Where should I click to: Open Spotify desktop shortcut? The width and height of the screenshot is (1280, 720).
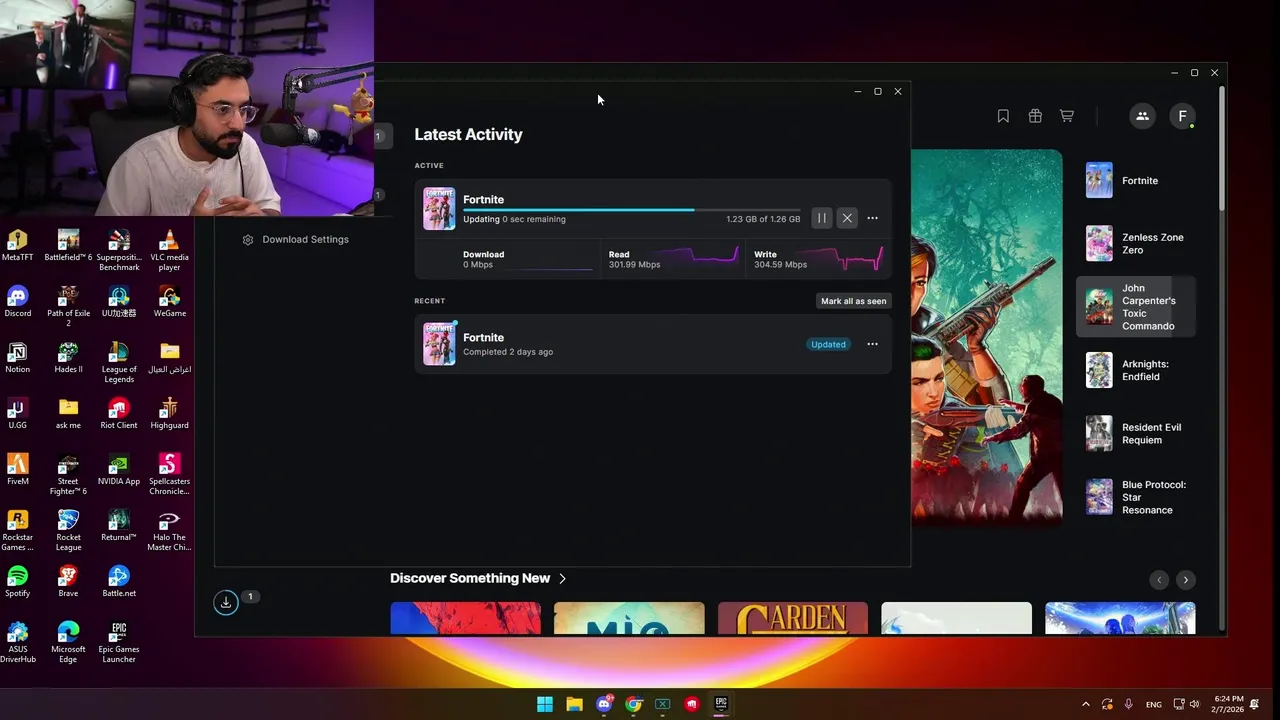[17, 581]
